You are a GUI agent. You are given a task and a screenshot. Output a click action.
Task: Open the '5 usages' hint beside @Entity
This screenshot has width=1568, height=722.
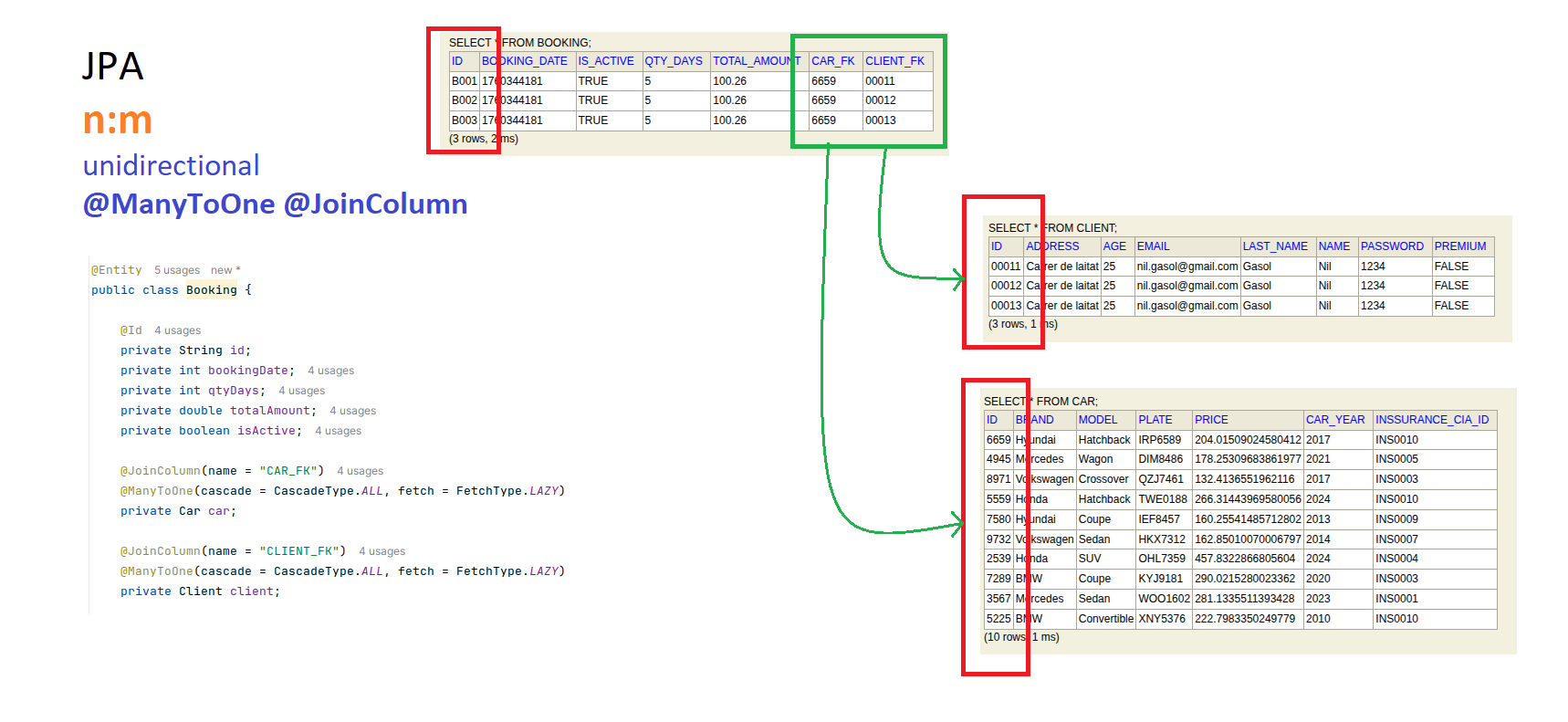(x=176, y=270)
